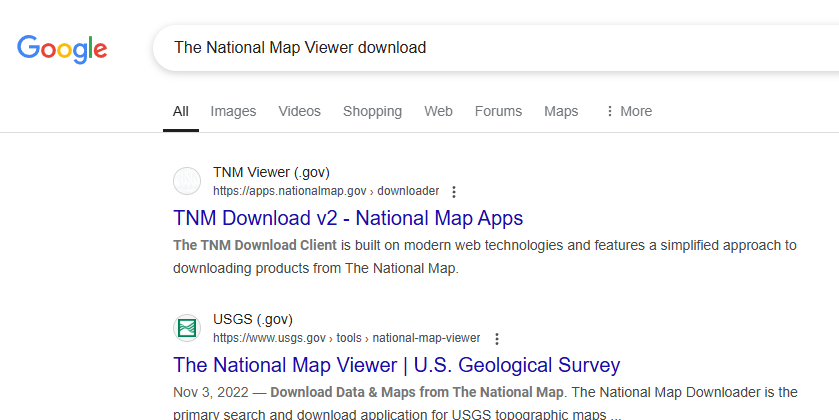Image resolution: width=839 pixels, height=420 pixels.
Task: Click the TNM Viewer site favicon
Action: click(x=187, y=181)
